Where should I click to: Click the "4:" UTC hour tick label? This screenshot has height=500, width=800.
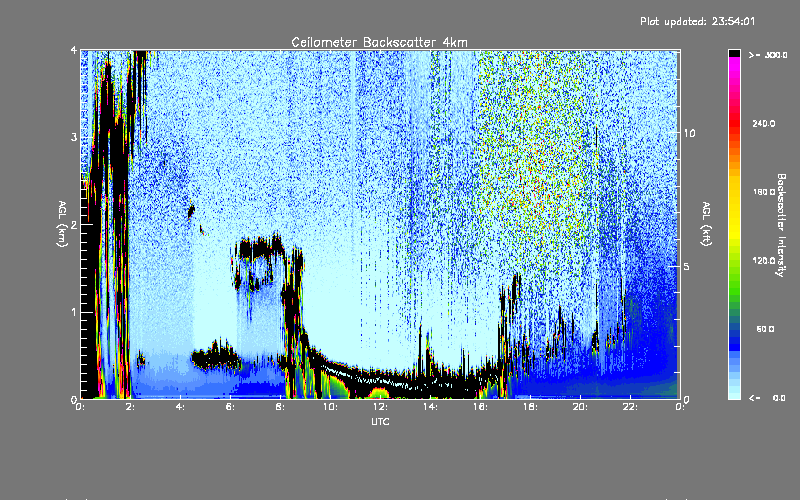[x=180, y=407]
